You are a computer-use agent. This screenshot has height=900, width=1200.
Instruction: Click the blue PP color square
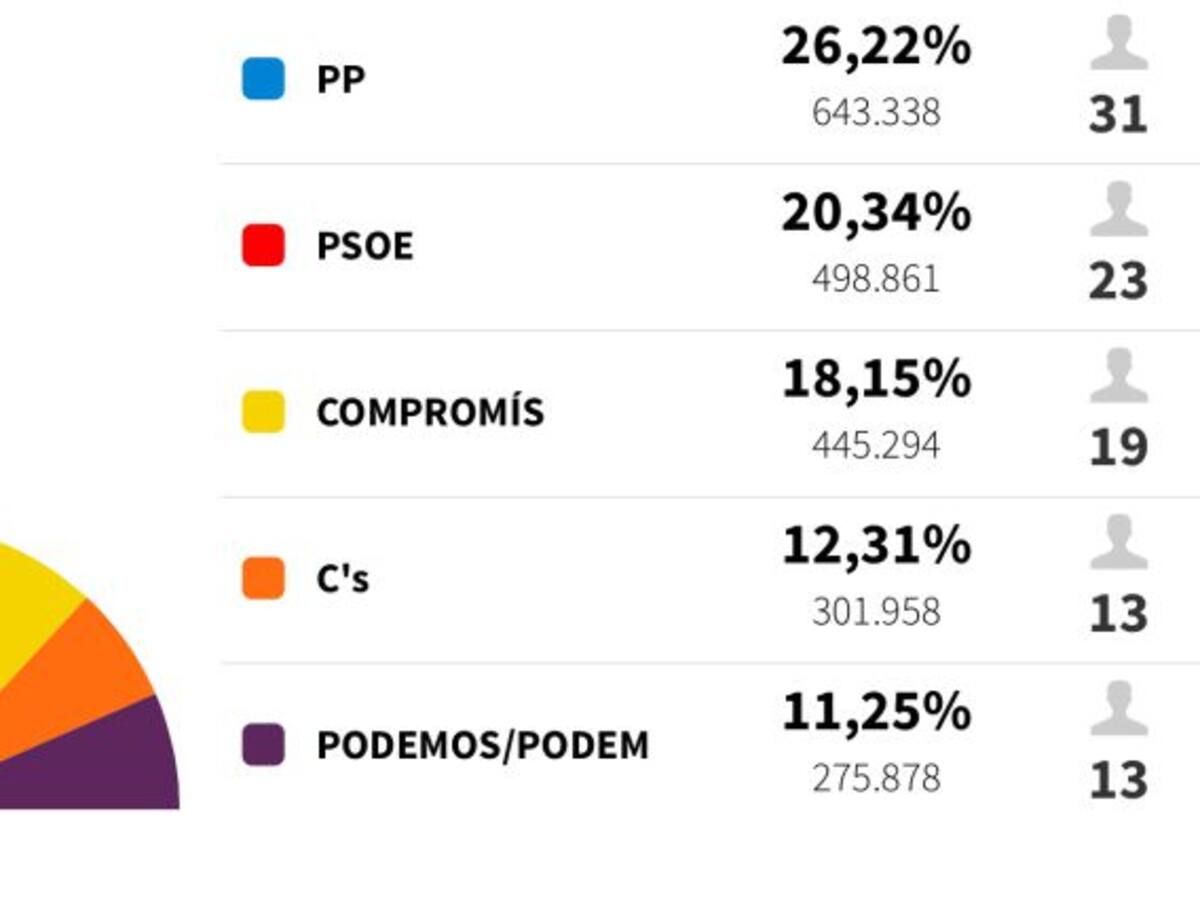(263, 79)
